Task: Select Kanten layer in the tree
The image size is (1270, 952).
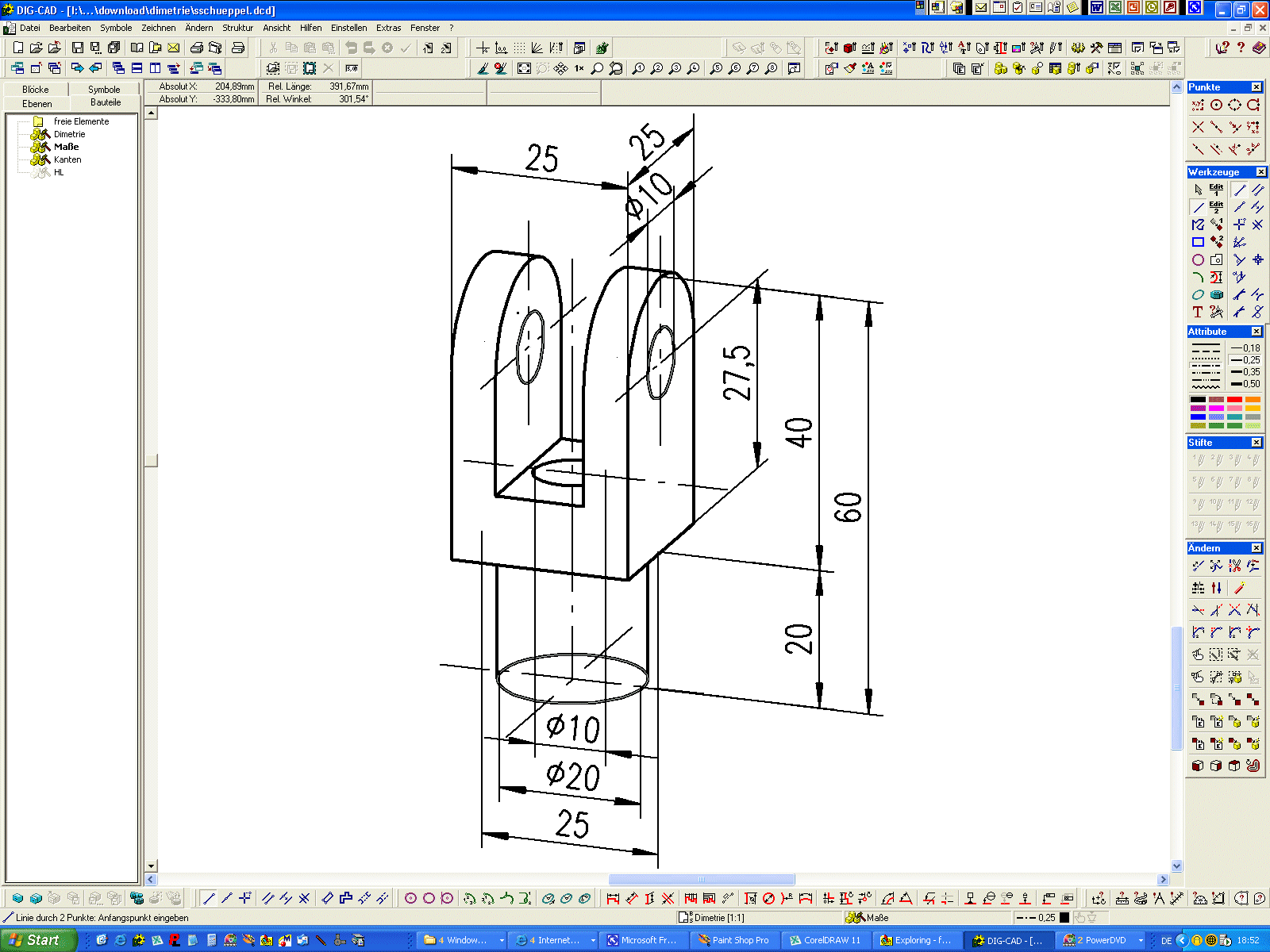Action: (67, 159)
